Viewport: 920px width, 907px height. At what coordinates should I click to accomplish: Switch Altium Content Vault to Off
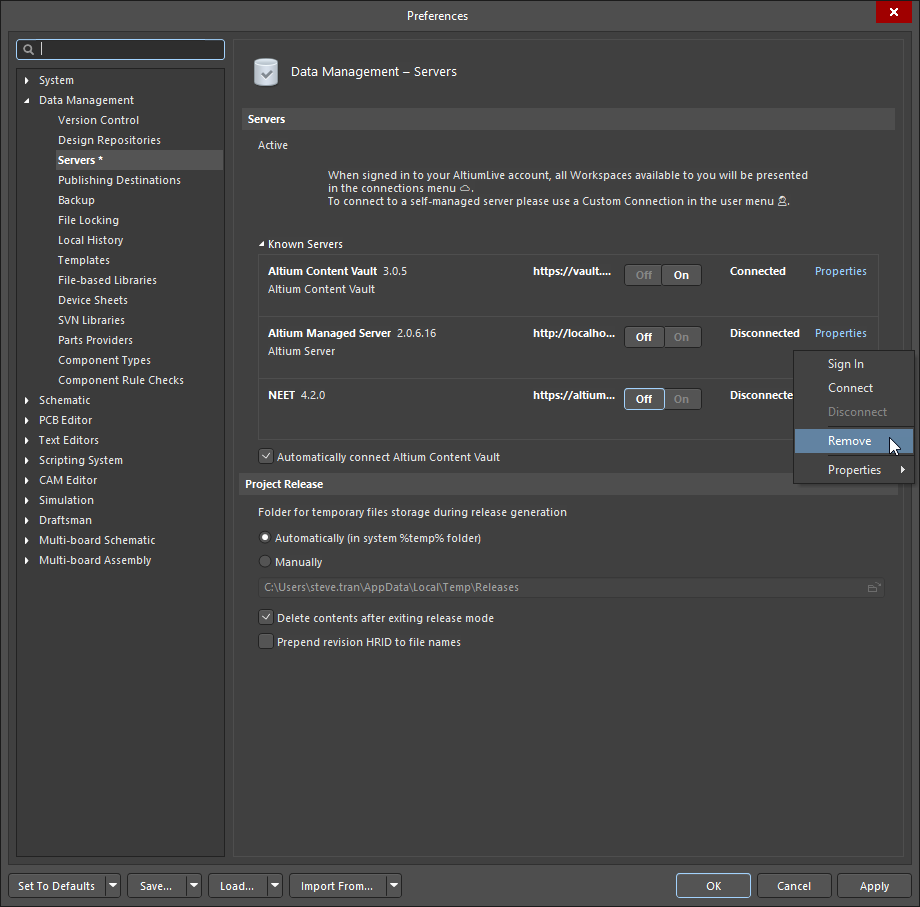pos(643,275)
